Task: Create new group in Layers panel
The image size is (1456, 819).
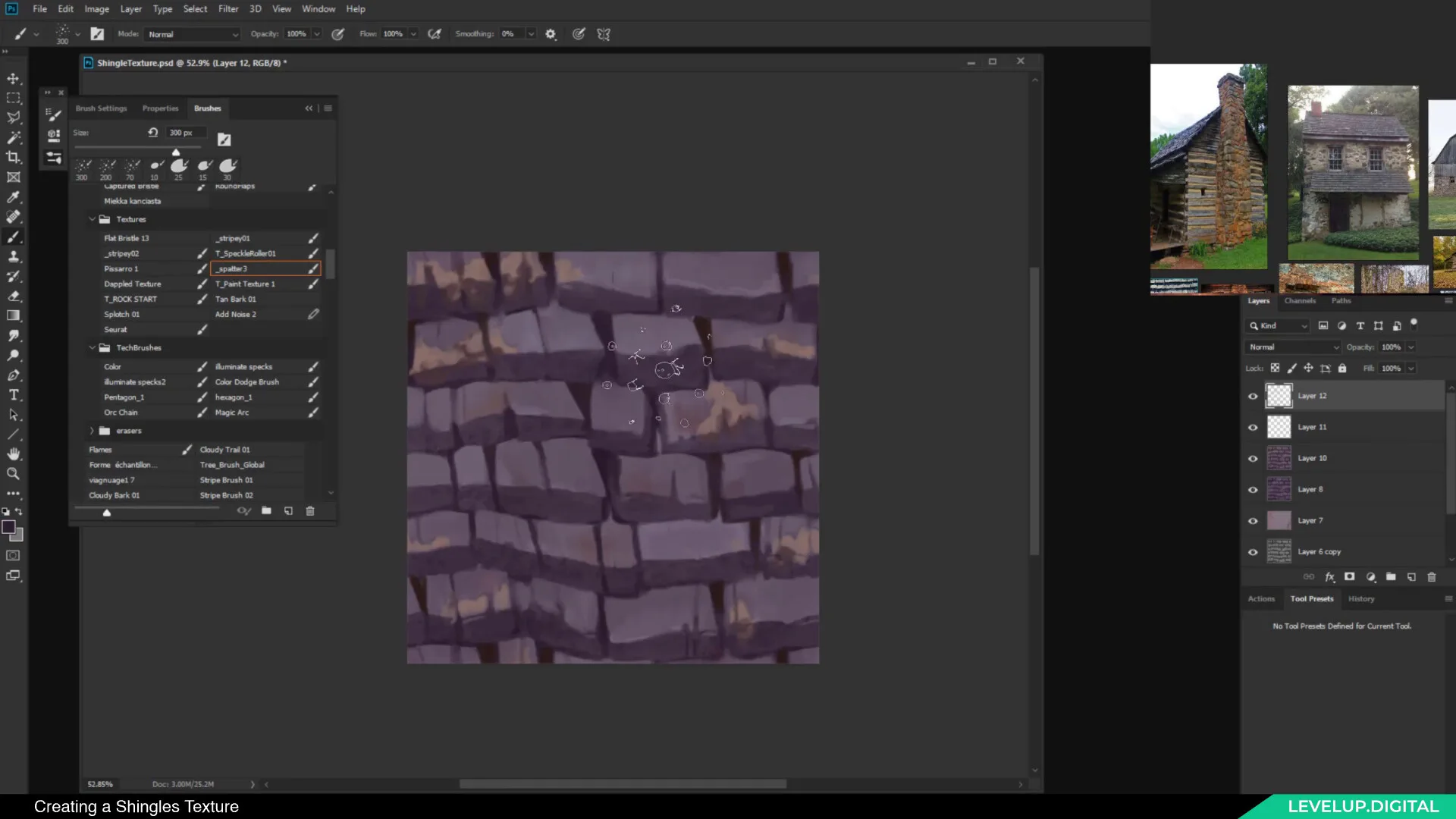Action: click(x=1391, y=577)
